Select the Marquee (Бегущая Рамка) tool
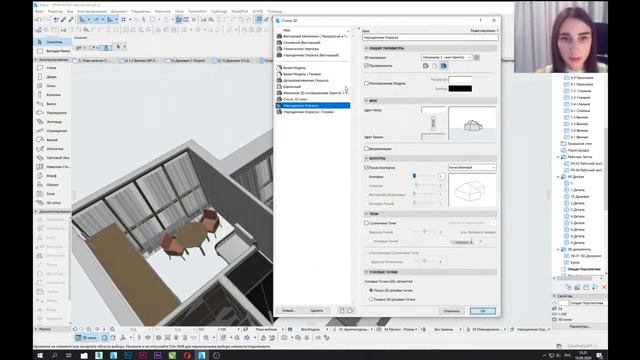The height and width of the screenshot is (360, 640). pos(53,51)
